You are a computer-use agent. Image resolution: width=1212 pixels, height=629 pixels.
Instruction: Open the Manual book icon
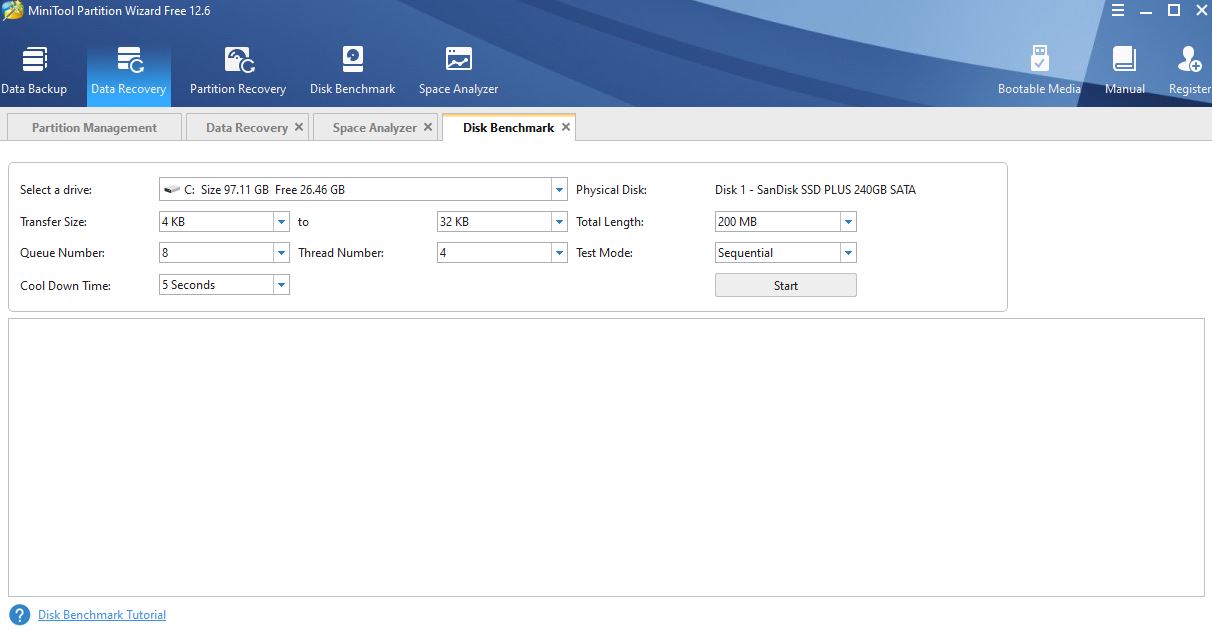[x=1124, y=60]
